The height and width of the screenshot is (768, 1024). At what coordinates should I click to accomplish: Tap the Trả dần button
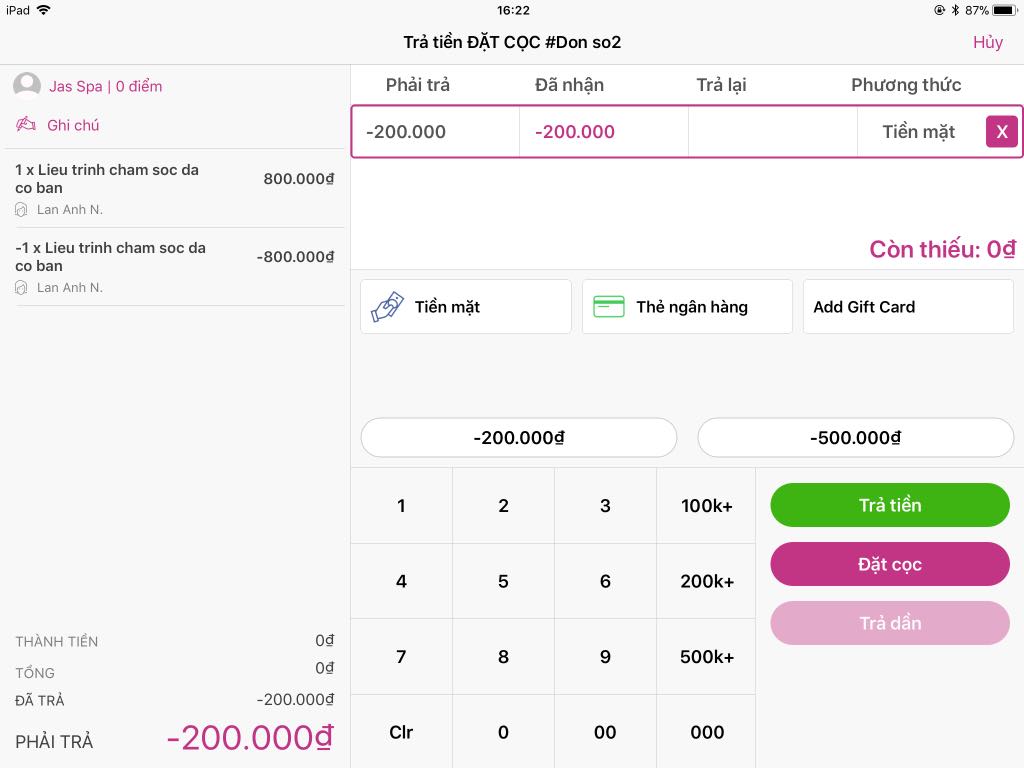point(889,623)
